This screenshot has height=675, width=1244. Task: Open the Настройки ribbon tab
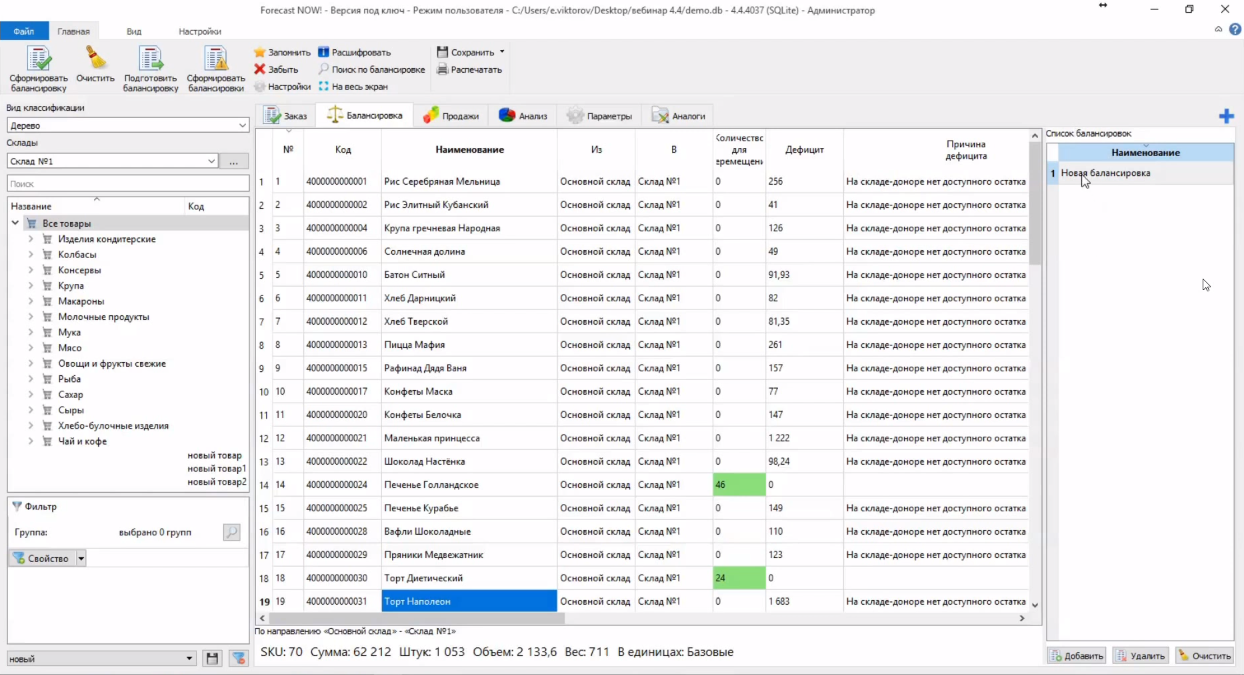(x=200, y=31)
